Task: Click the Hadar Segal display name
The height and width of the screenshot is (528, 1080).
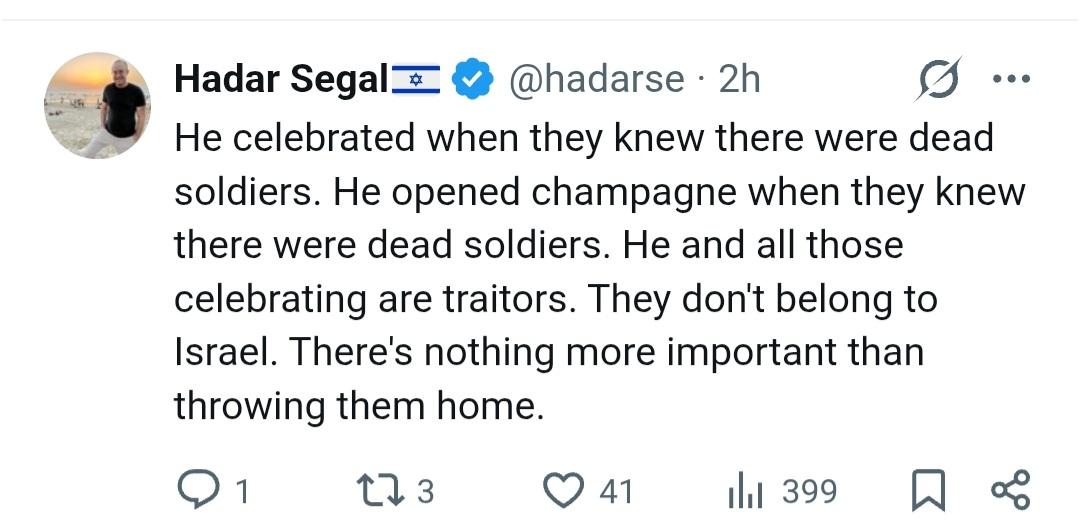Action: click(x=280, y=79)
